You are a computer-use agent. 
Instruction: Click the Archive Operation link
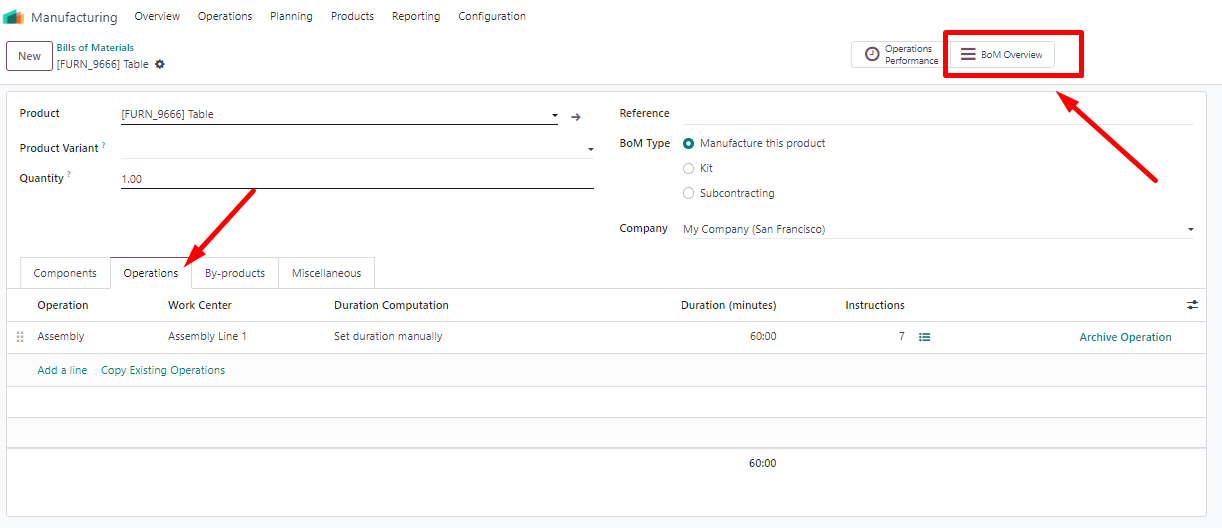coord(1125,337)
